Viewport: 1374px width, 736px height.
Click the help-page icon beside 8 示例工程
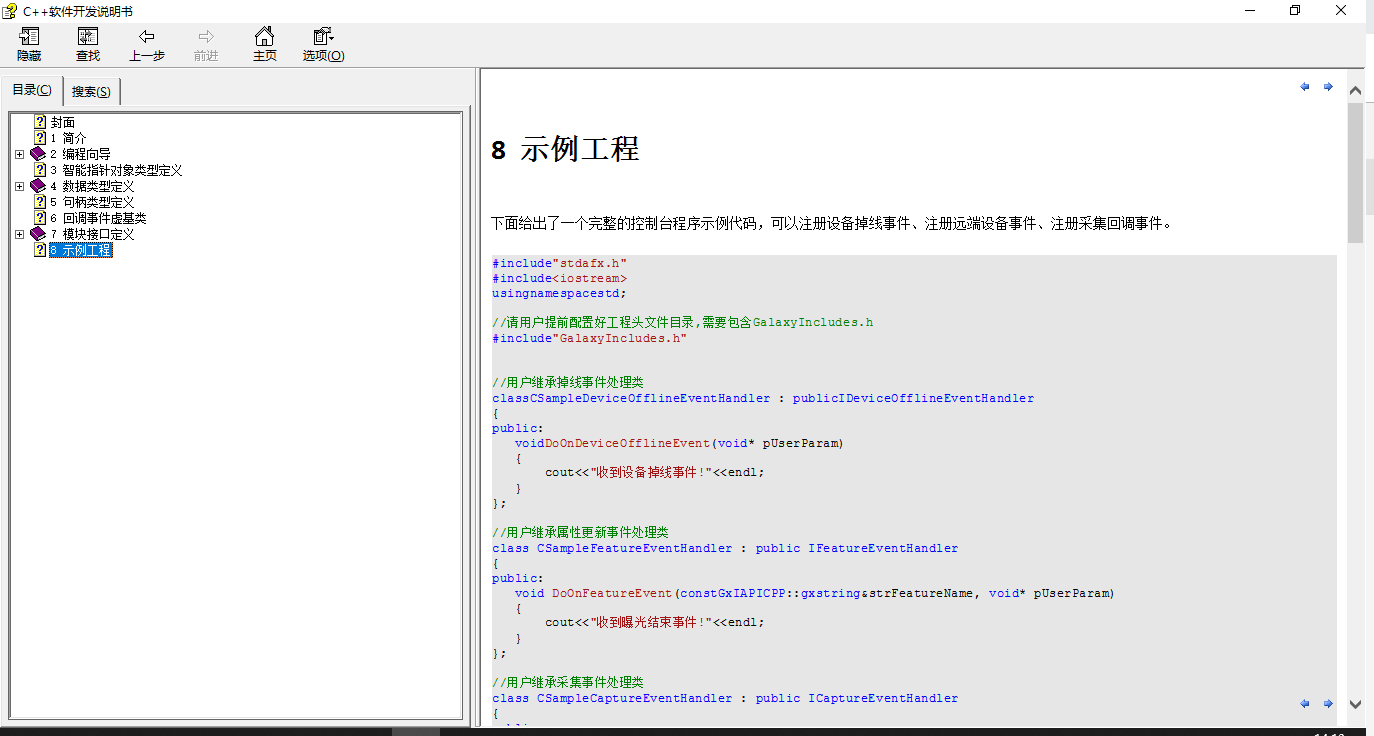[40, 250]
